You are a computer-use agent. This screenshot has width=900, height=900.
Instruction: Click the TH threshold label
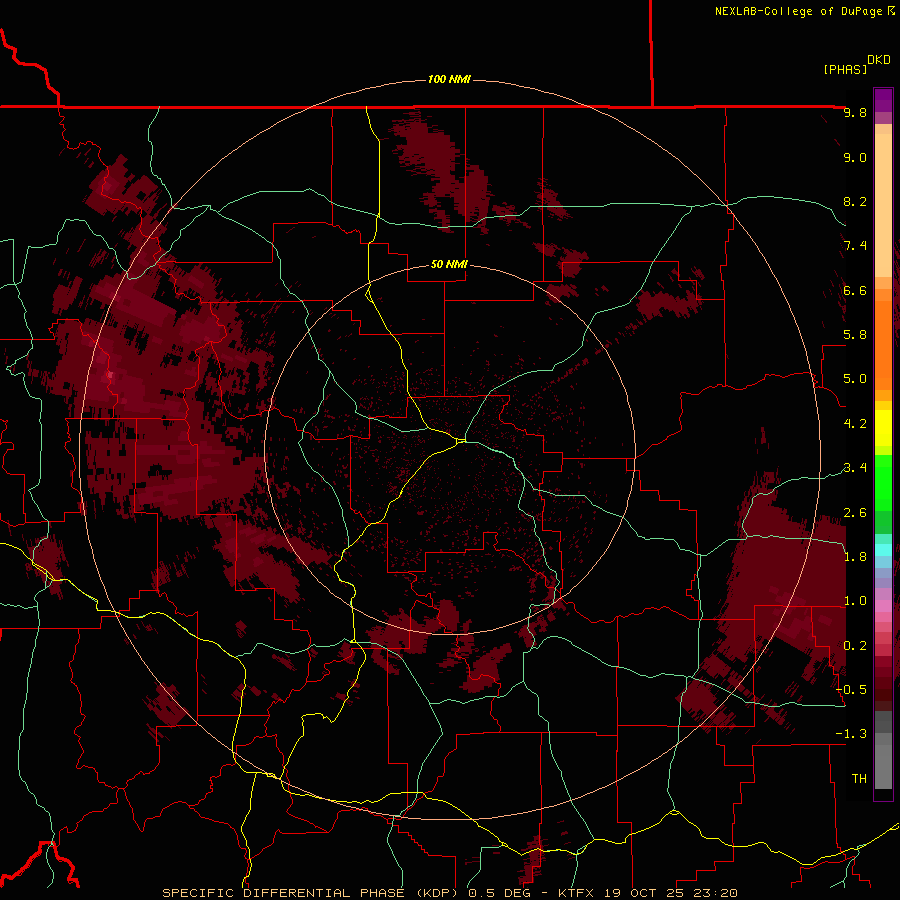(x=859, y=779)
